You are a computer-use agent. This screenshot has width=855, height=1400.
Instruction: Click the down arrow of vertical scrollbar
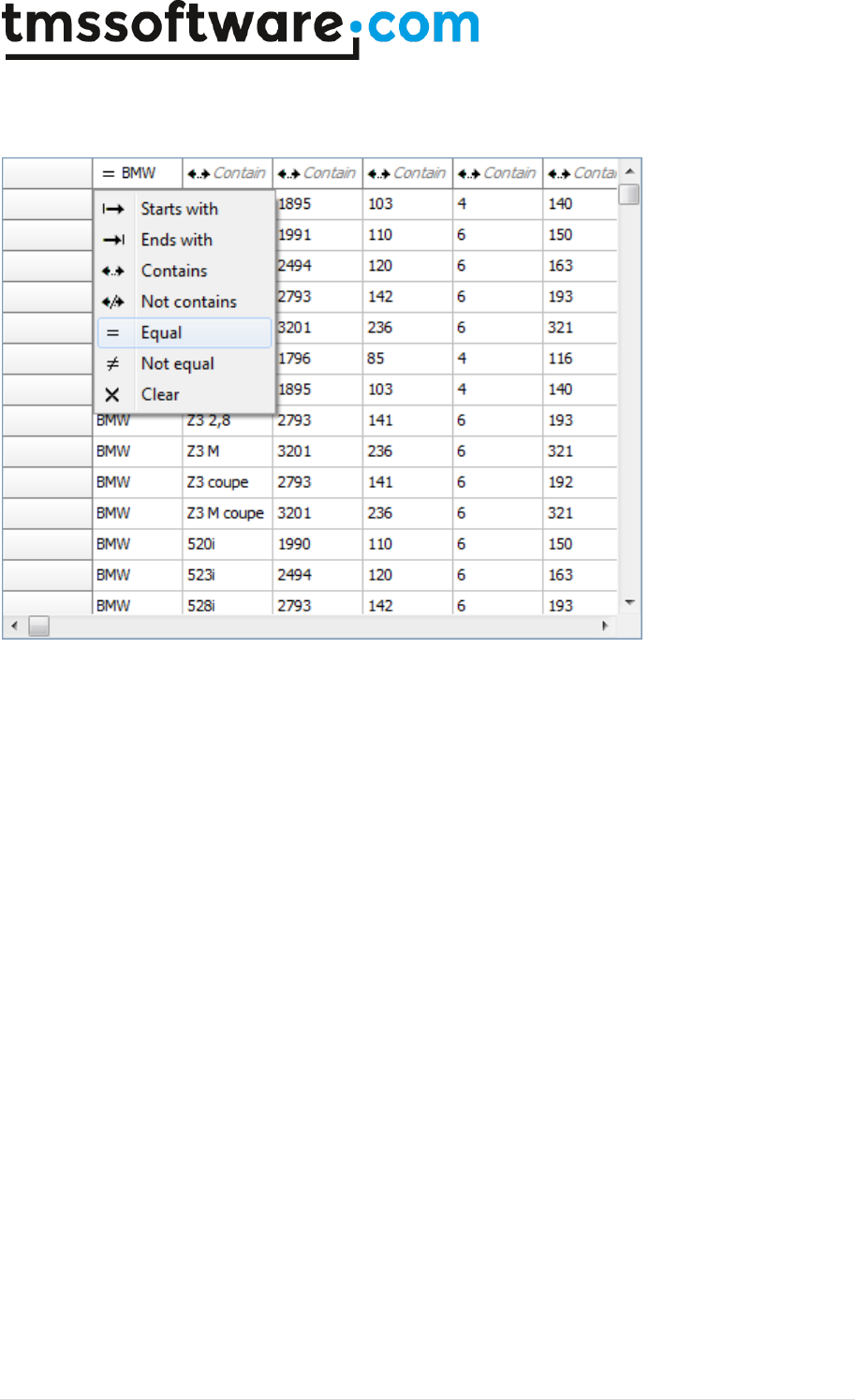coord(630,602)
